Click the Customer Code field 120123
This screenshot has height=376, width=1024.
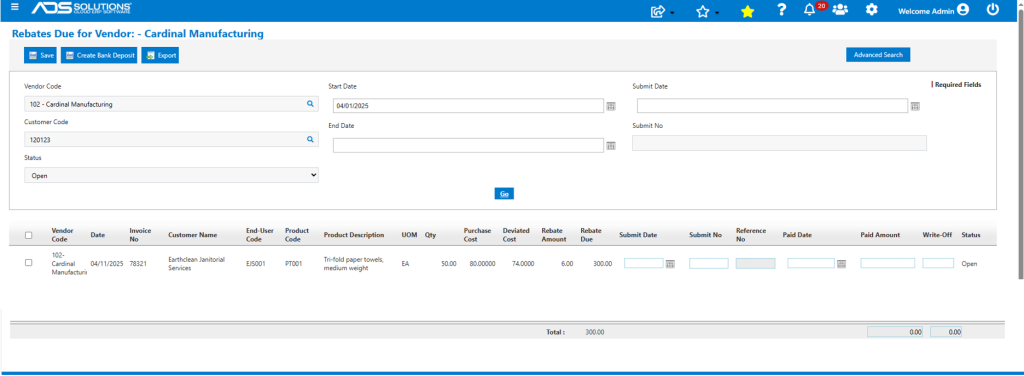[171, 139]
